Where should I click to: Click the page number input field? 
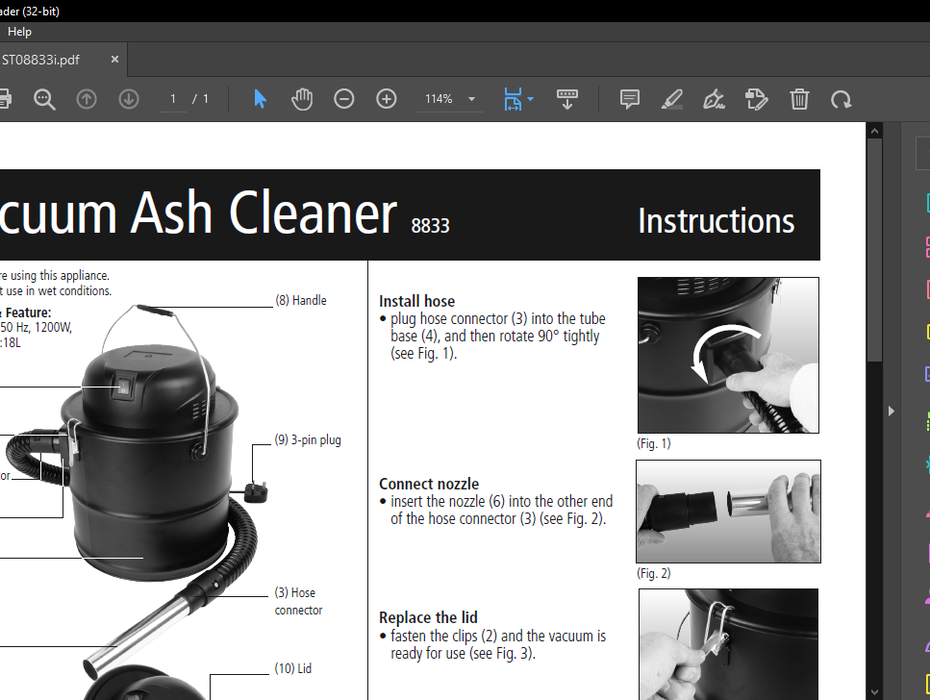pos(172,99)
